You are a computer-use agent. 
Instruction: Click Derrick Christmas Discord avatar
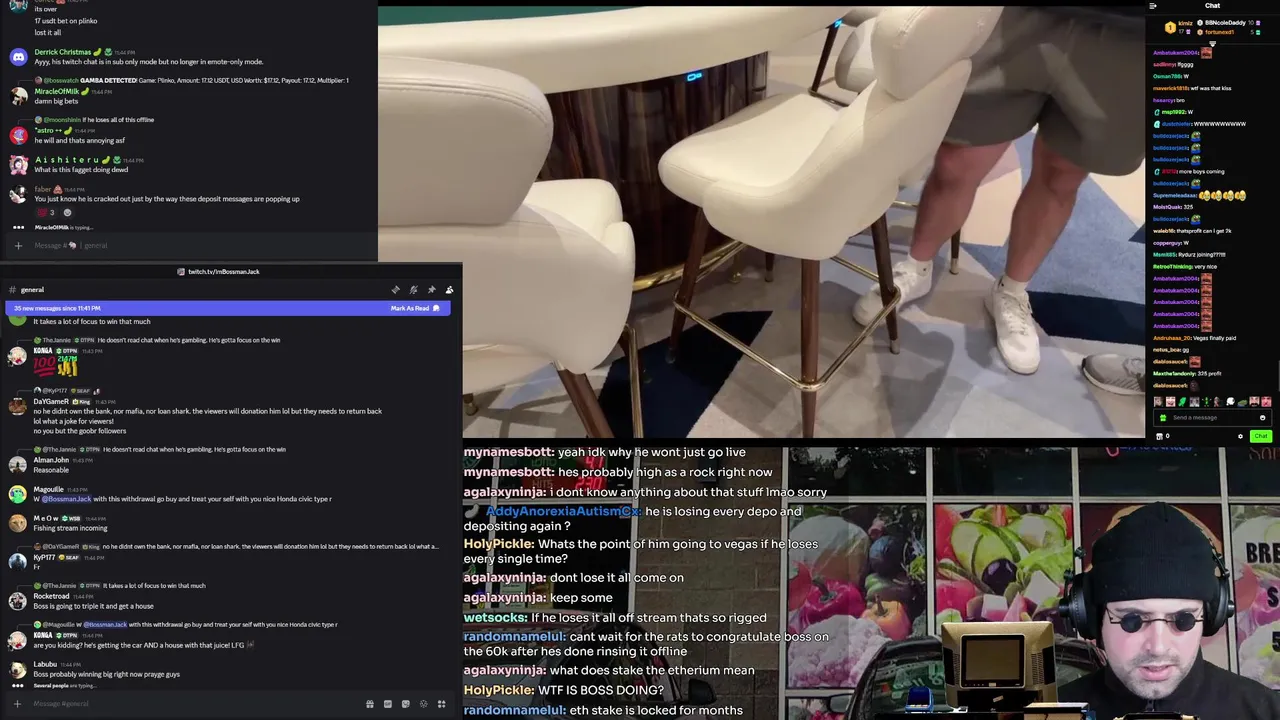[x=18, y=57]
